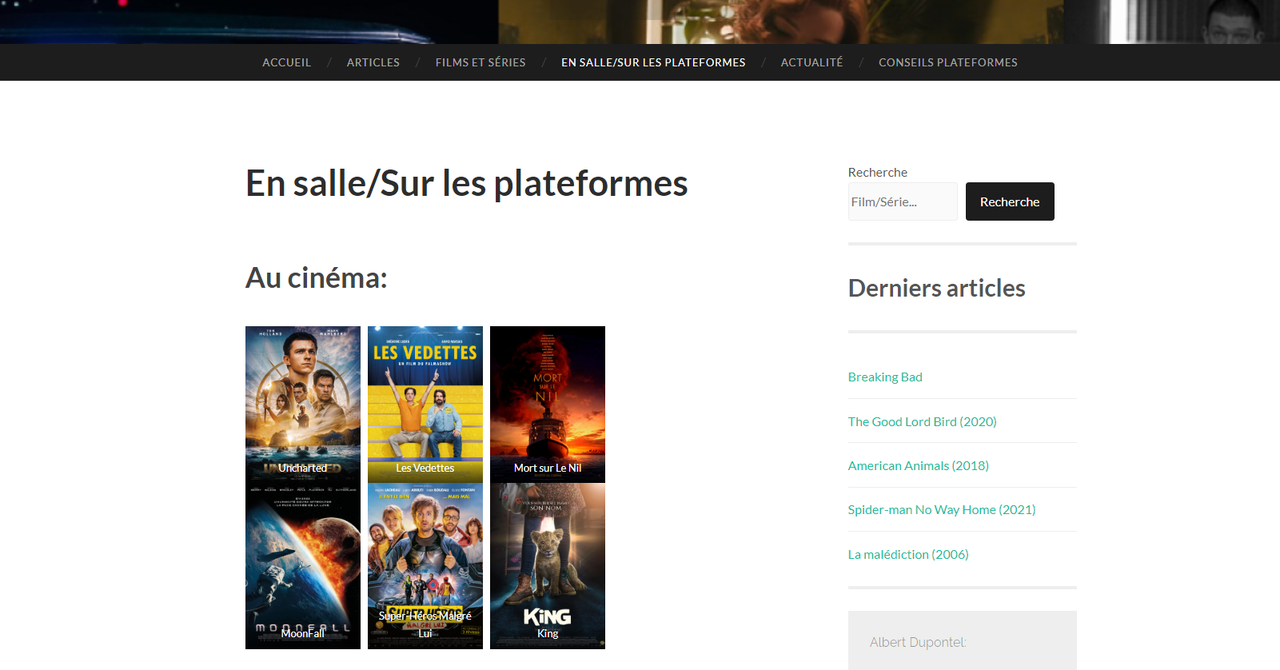Go to the Articles menu page

tap(373, 62)
